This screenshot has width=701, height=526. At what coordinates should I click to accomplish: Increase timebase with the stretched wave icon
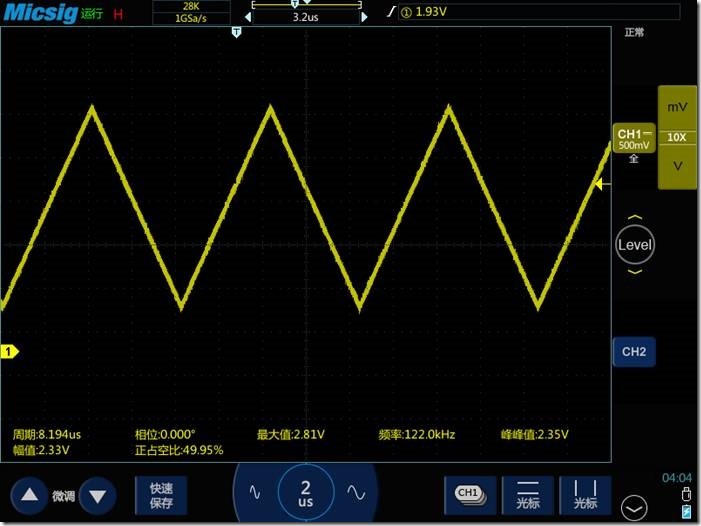(x=356, y=492)
